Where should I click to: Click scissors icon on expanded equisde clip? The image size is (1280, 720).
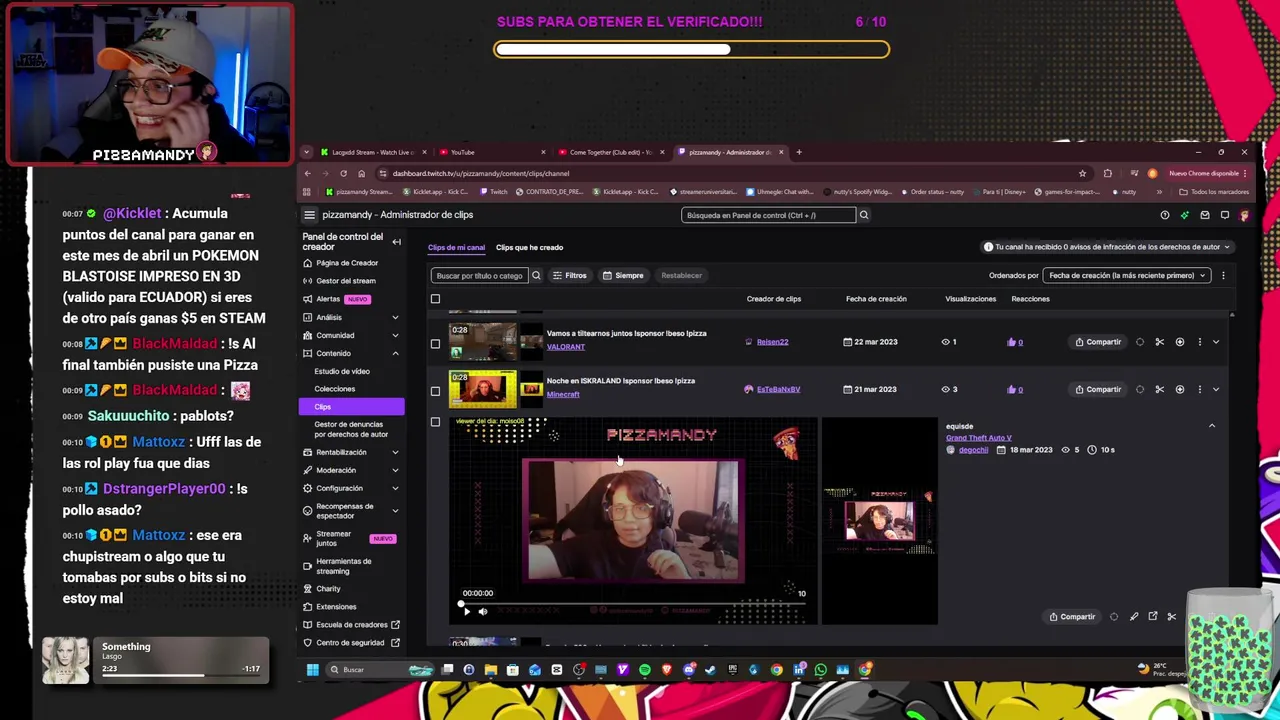(1171, 617)
